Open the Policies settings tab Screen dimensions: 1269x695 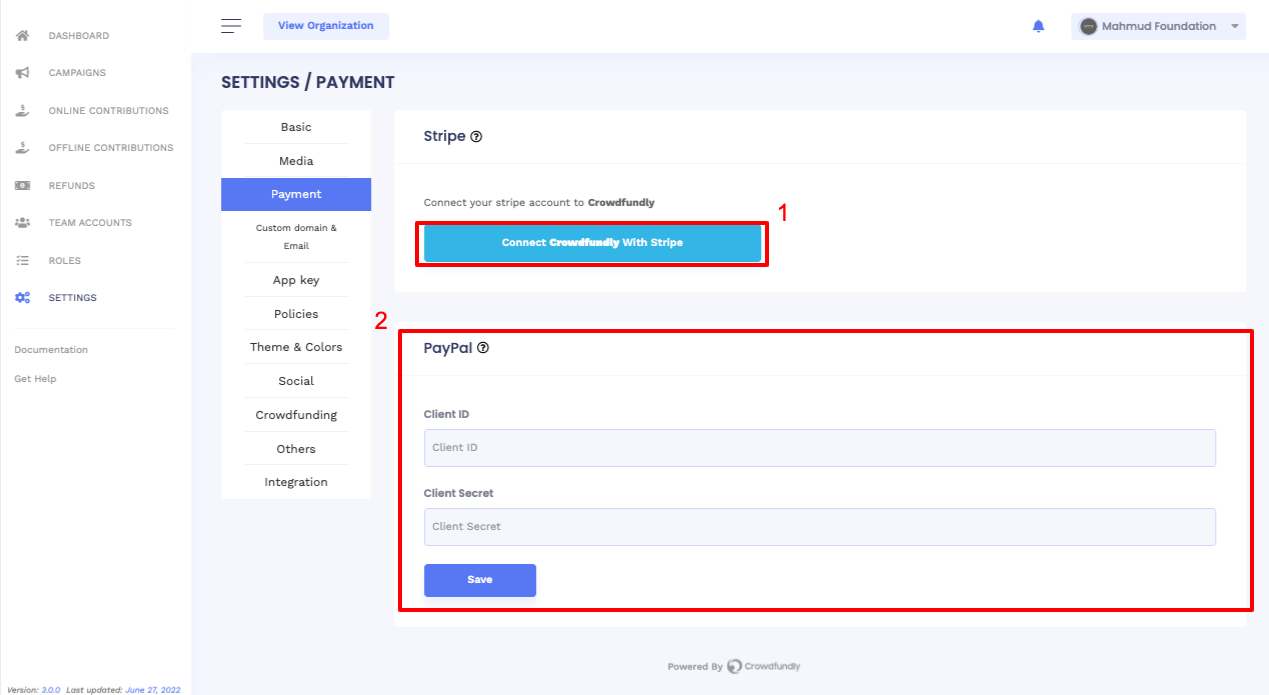click(x=296, y=314)
